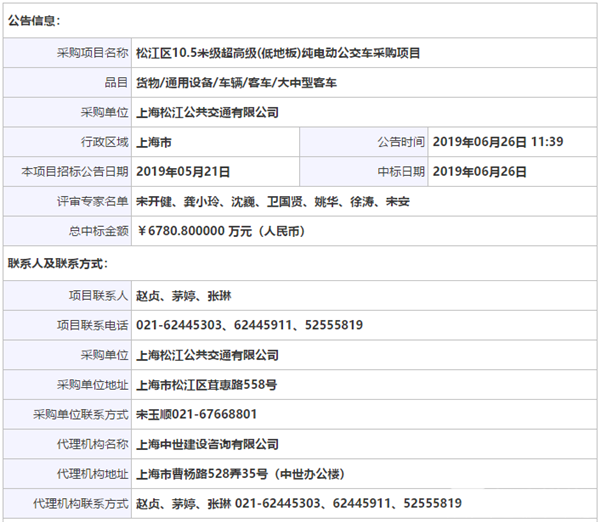Select the project name 松江区10.5米级超高级纯电动公交车采购项目
Screen dimensions: 600x522
pos(278,53)
